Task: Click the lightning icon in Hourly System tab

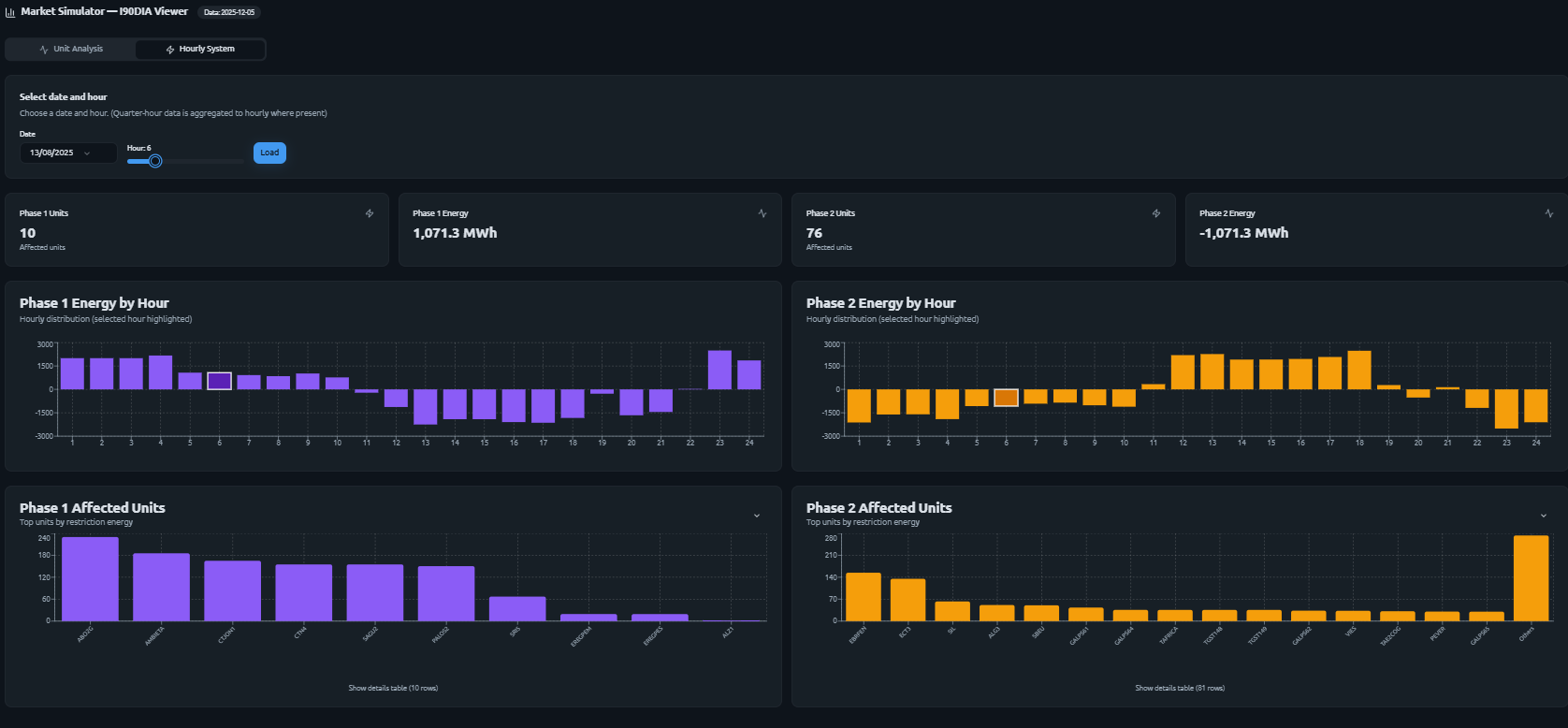Action: (170, 50)
